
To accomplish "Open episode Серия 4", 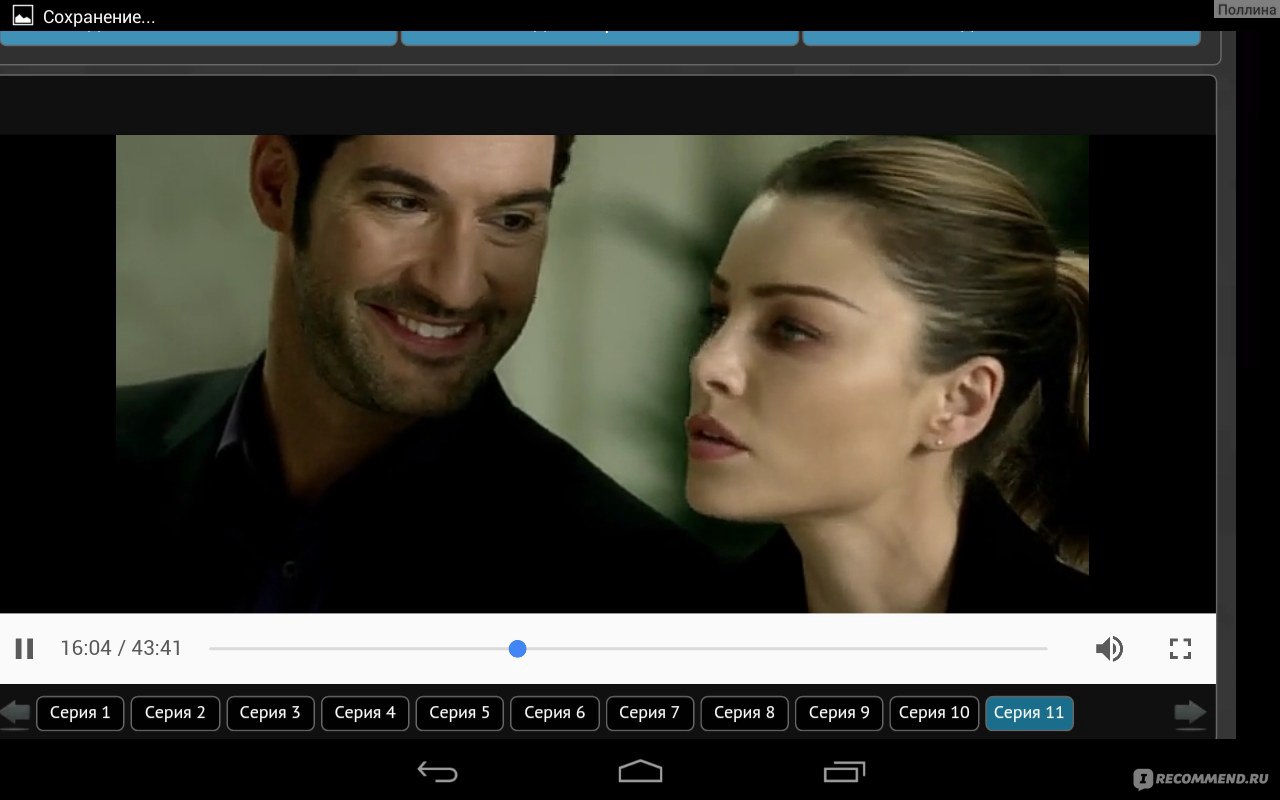I will click(x=365, y=713).
